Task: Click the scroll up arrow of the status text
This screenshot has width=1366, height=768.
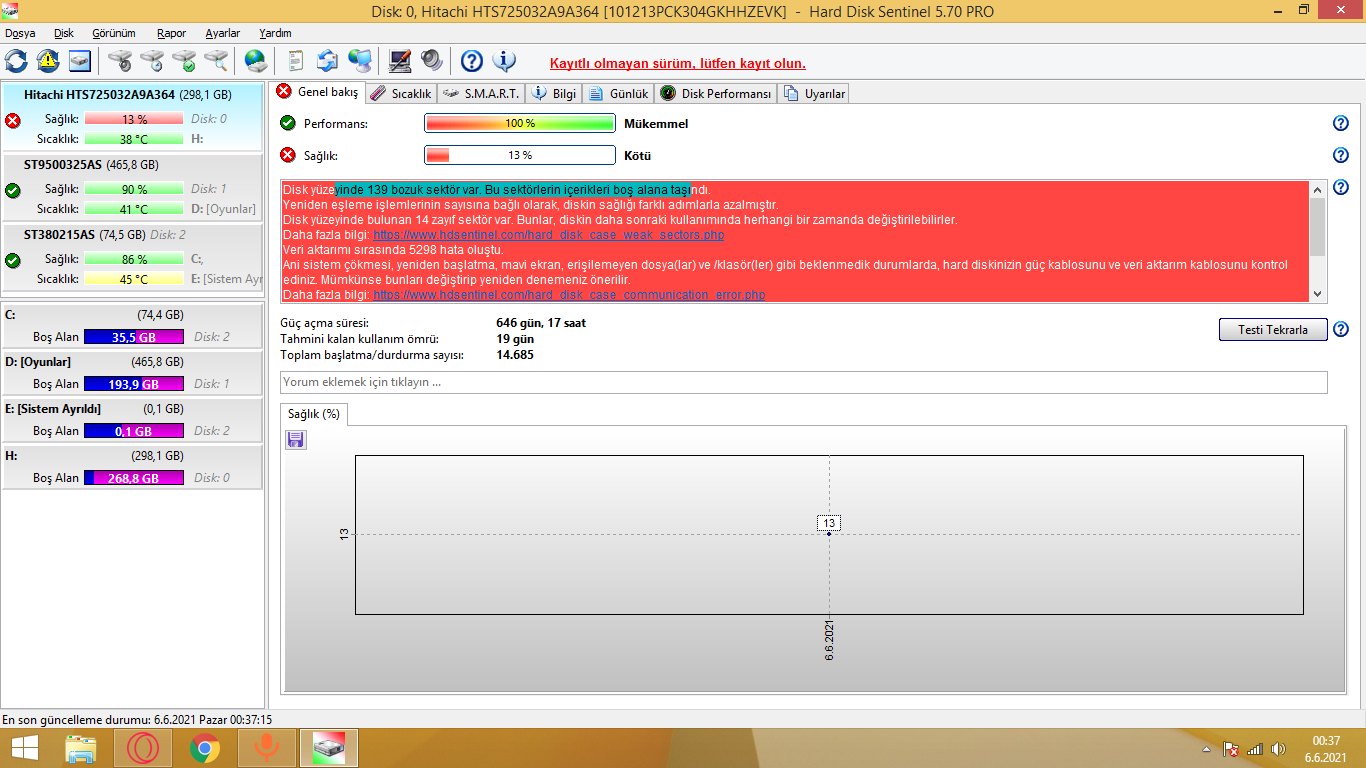Action: click(1317, 189)
